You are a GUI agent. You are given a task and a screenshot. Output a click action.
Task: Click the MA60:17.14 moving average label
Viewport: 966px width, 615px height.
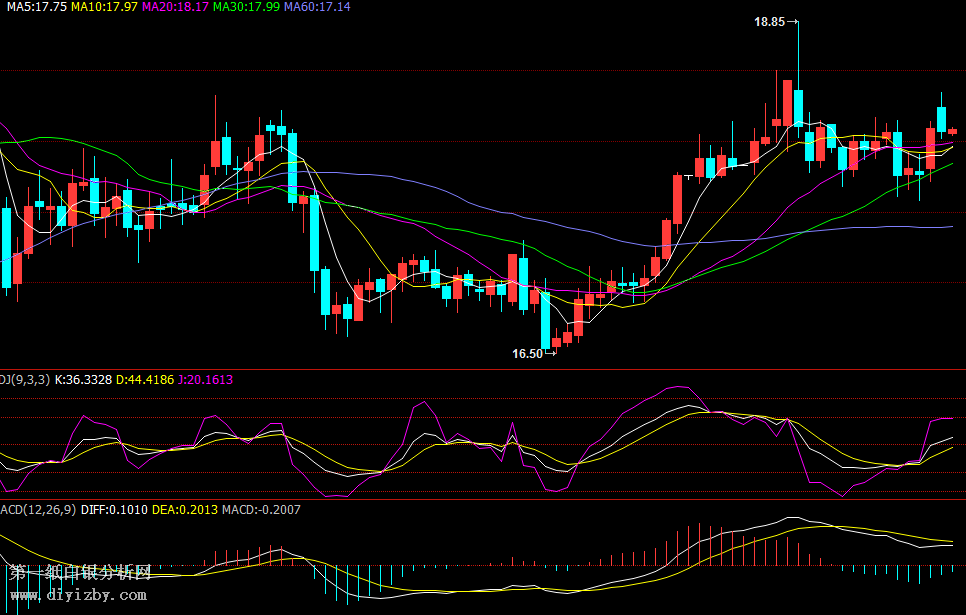[x=317, y=7]
